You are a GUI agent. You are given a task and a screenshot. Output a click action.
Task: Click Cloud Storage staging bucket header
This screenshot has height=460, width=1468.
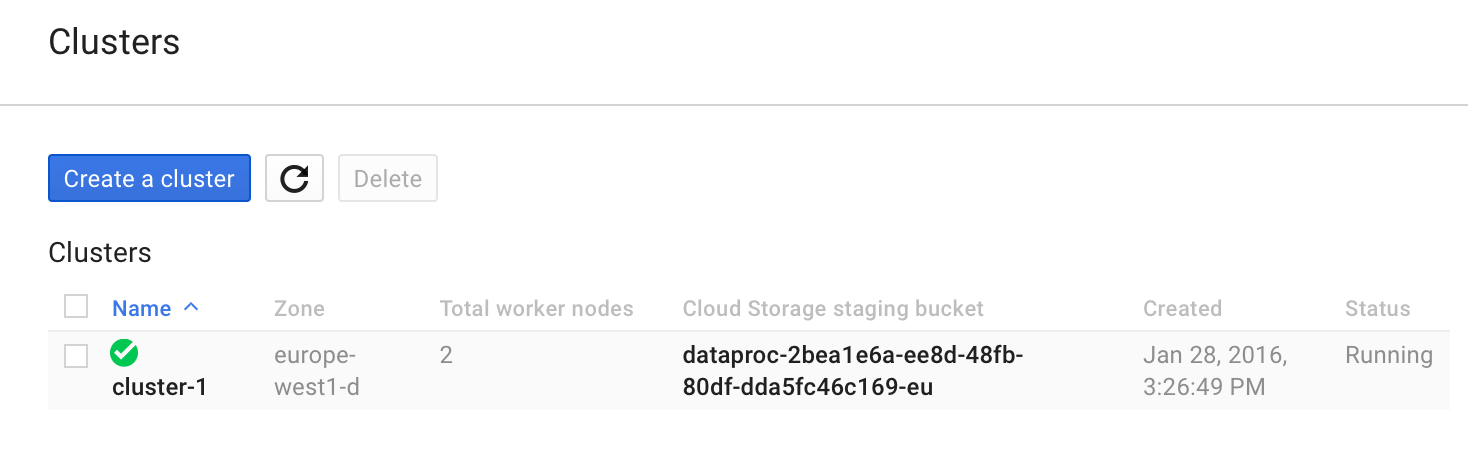point(833,308)
